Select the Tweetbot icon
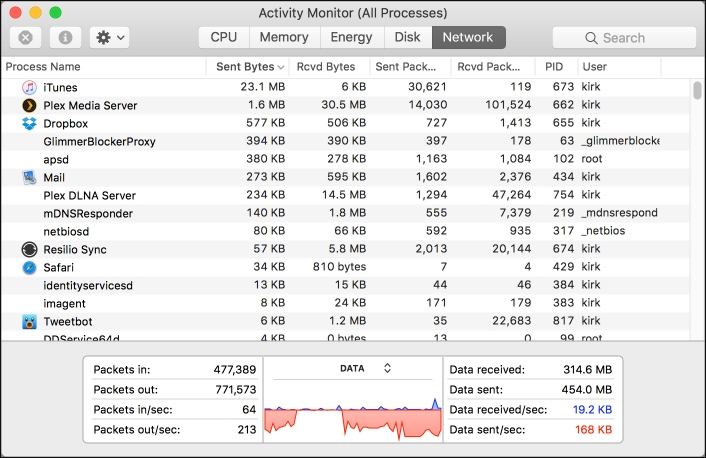706x458 pixels. 29,322
